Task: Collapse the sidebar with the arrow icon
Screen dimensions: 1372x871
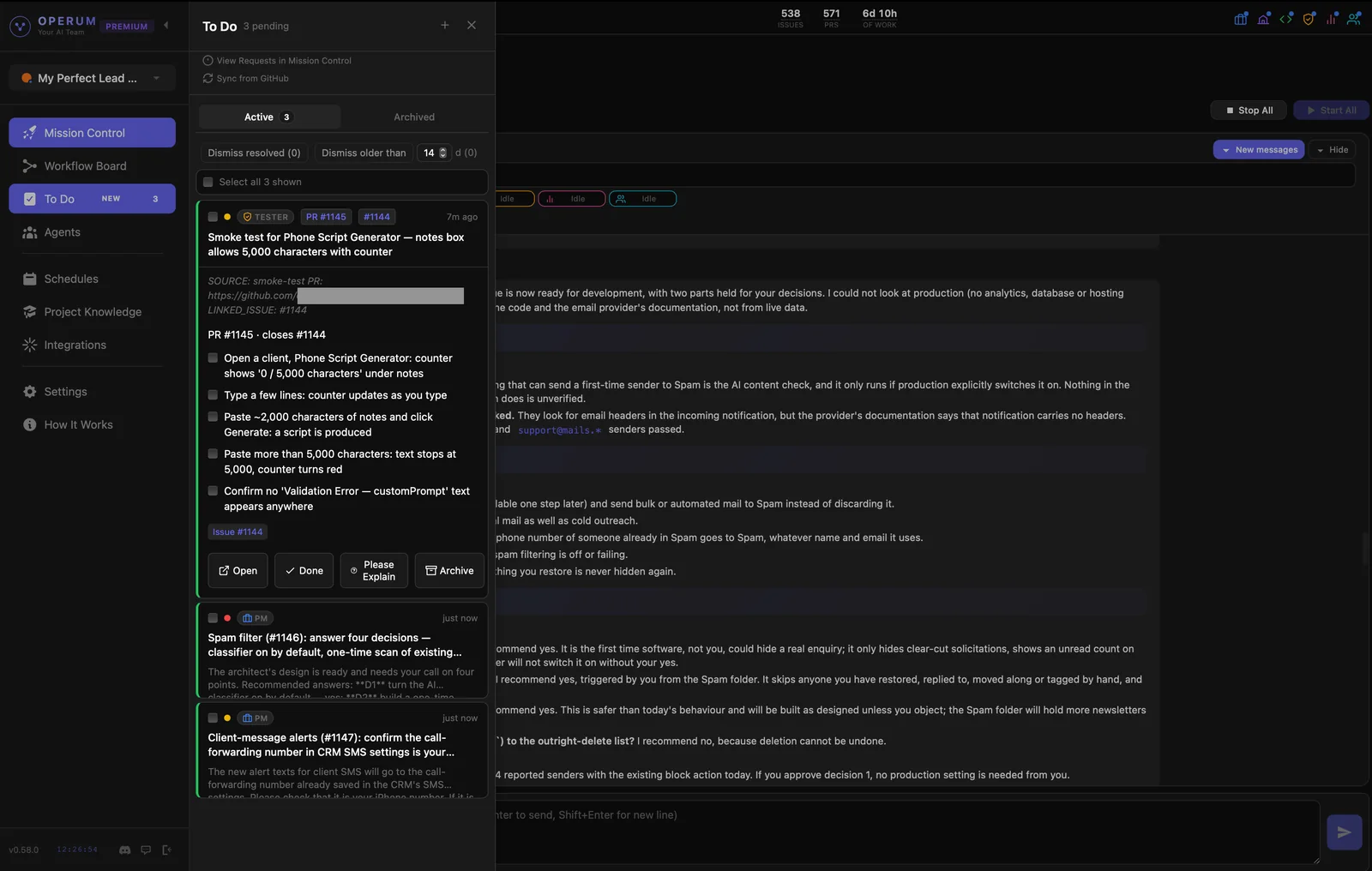Action: click(x=166, y=26)
